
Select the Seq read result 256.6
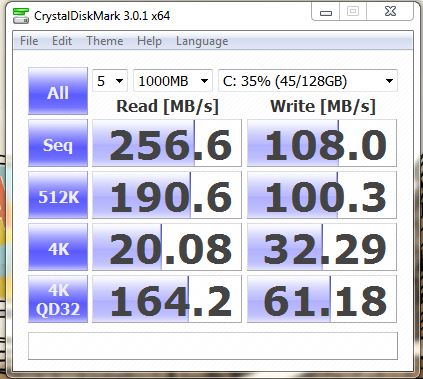(167, 143)
